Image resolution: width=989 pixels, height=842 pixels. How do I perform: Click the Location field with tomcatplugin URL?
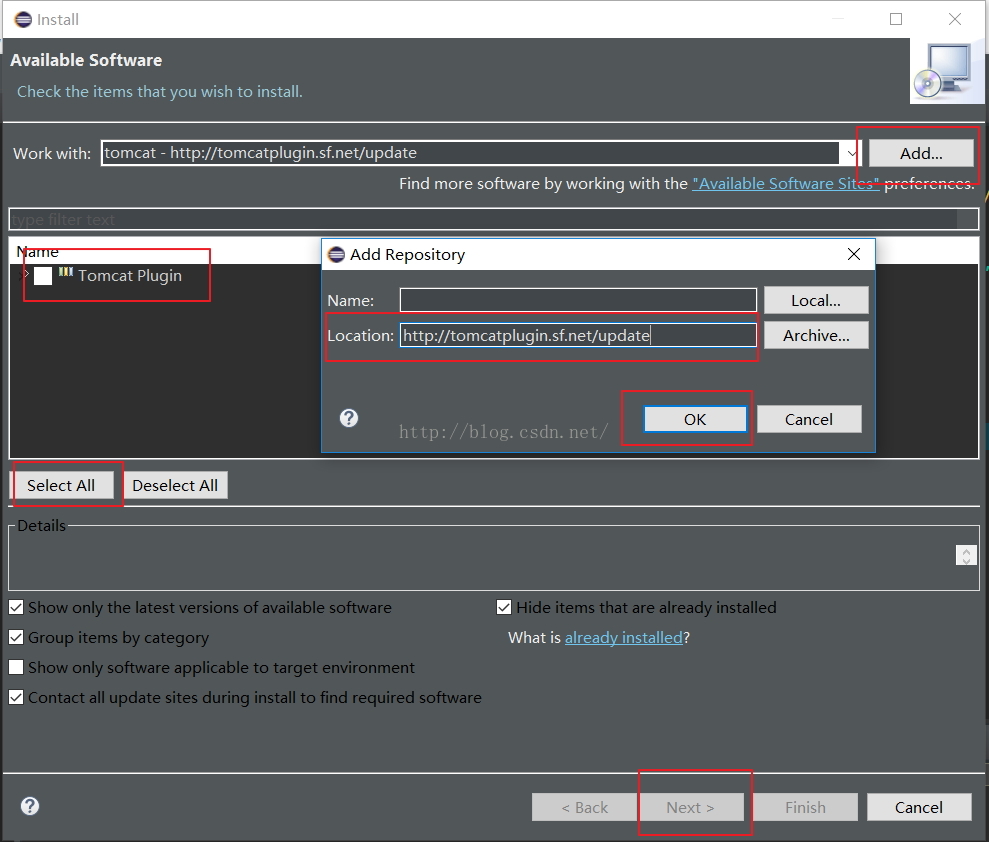[x=578, y=335]
